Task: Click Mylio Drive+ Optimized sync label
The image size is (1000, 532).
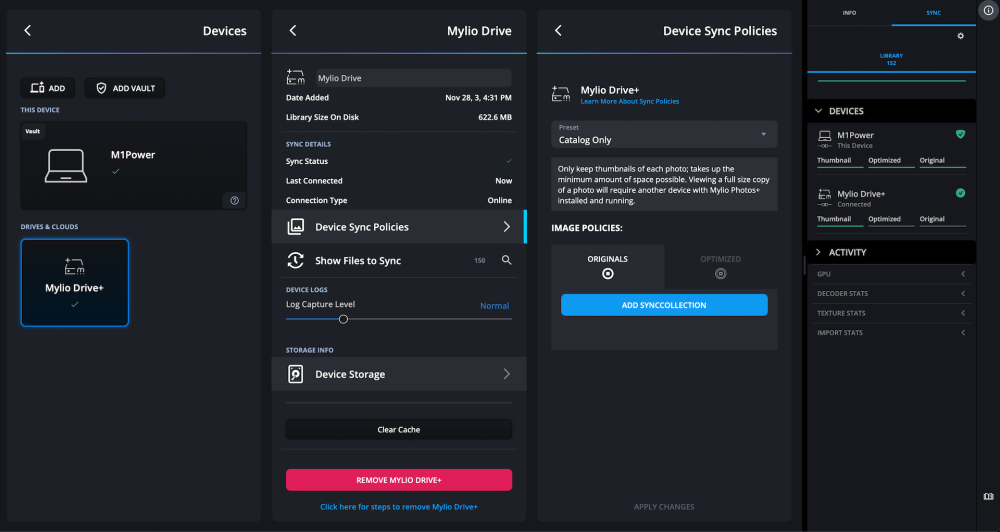Action: click(885, 219)
